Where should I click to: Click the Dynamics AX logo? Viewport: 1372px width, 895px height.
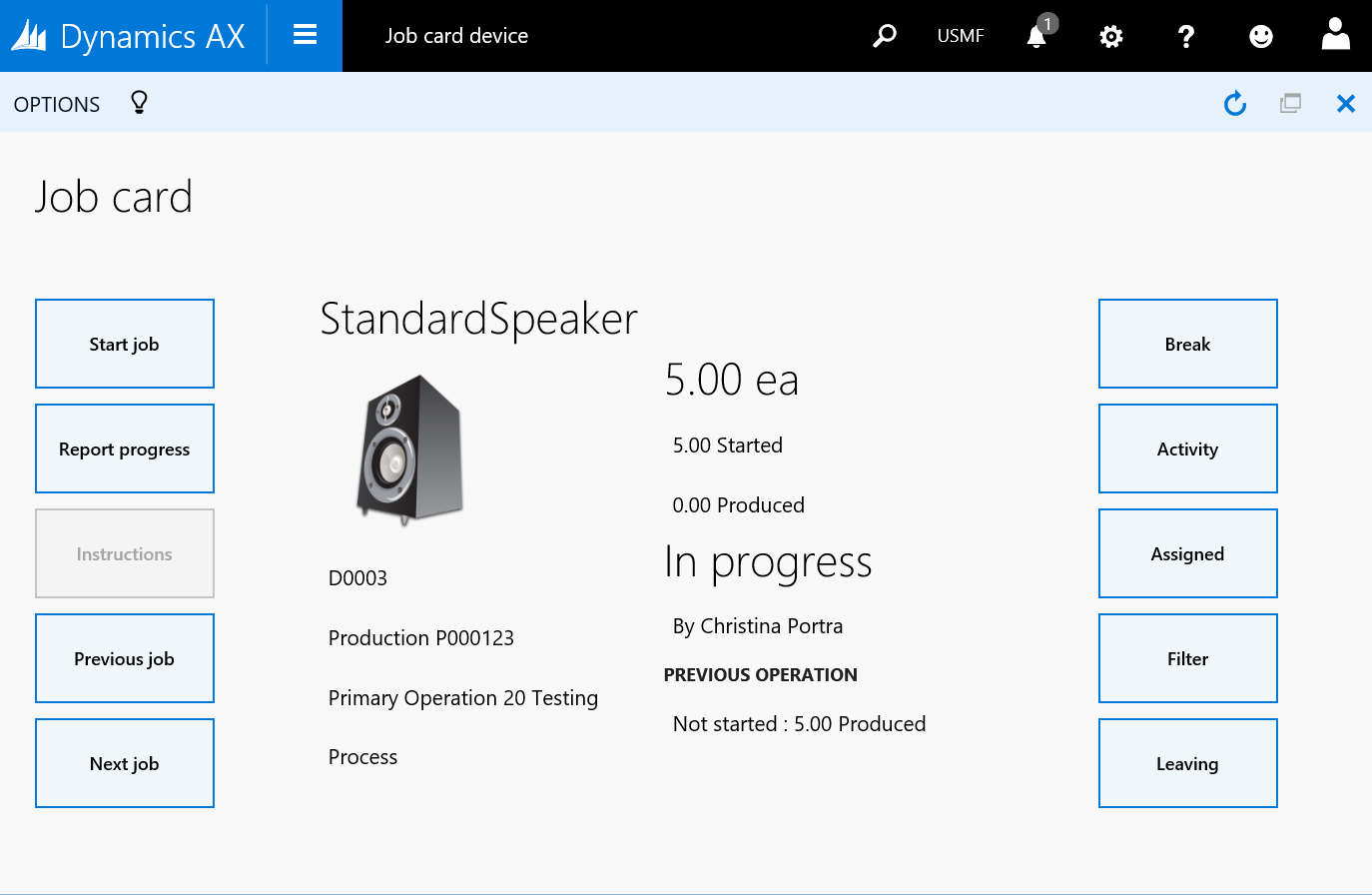click(x=130, y=36)
